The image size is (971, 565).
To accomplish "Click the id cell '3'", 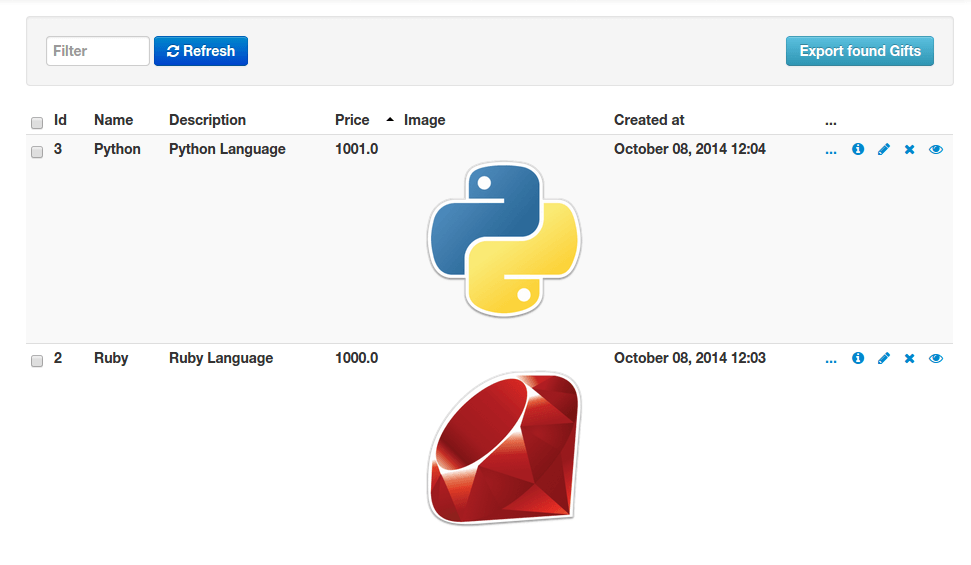I will 58,149.
